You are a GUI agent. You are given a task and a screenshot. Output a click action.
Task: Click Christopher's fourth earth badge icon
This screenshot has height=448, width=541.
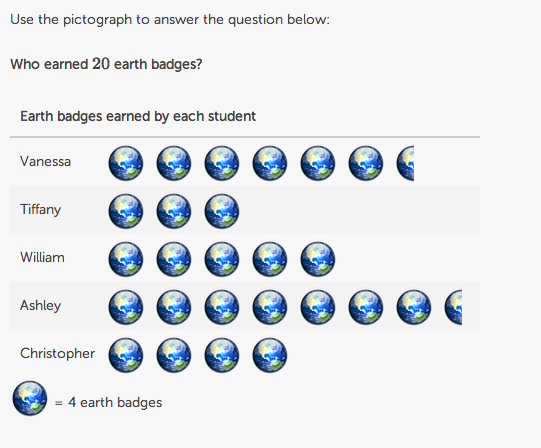tap(269, 355)
